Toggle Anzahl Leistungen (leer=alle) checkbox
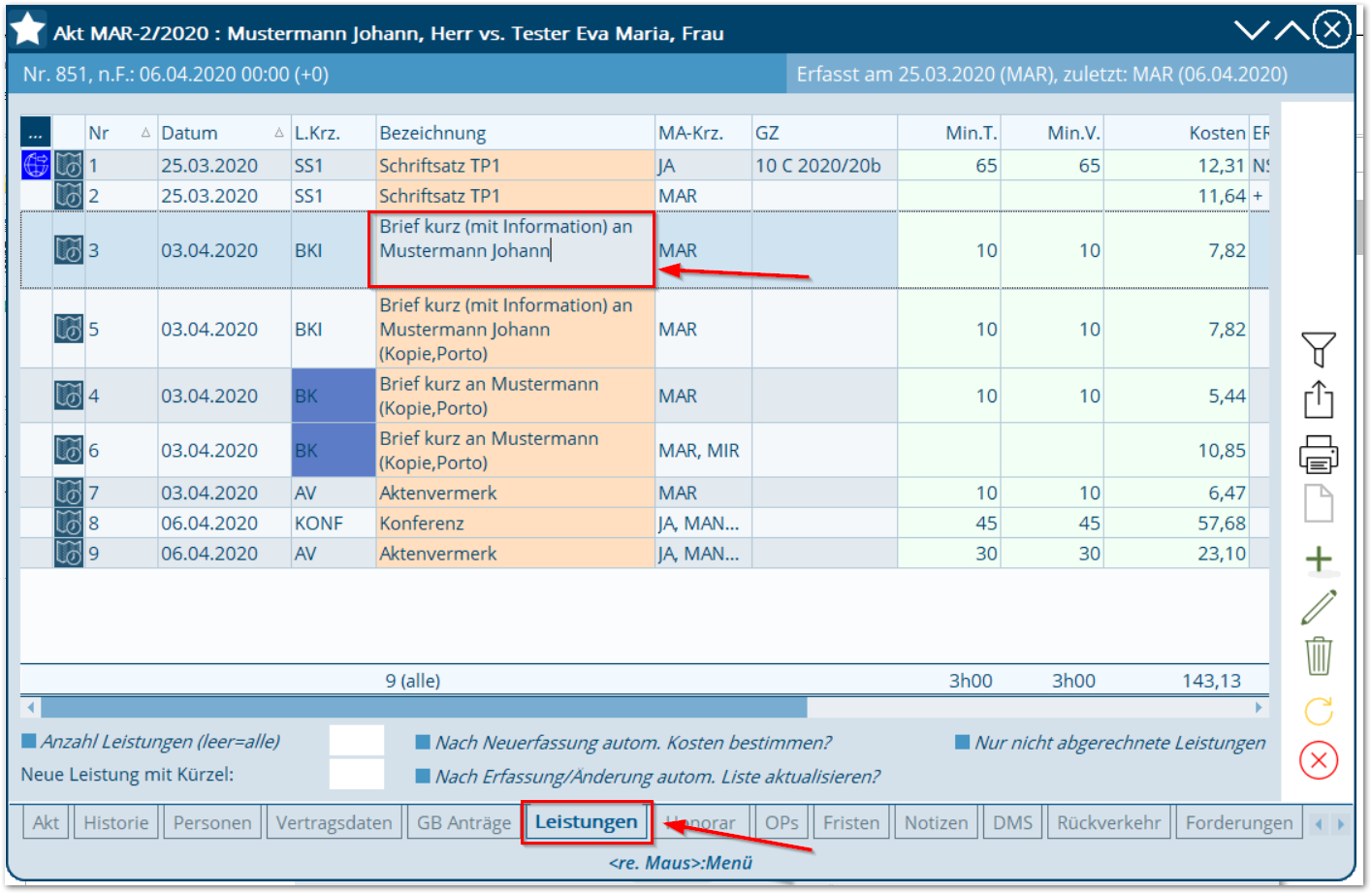The height and width of the screenshot is (894, 1372). pos(29,742)
